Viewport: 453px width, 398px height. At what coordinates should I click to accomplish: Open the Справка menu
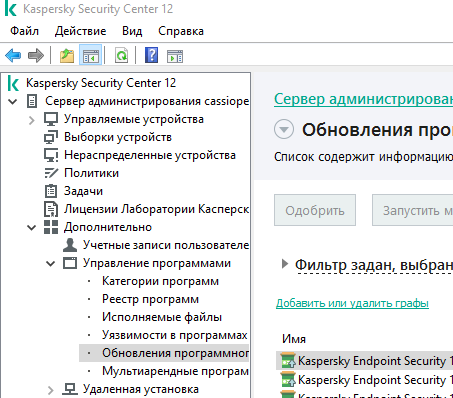(x=181, y=31)
